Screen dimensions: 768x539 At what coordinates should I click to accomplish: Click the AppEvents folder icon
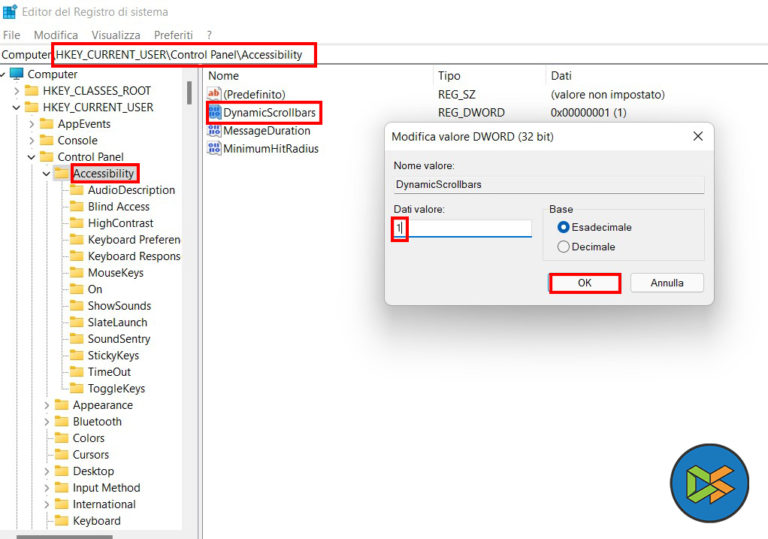[x=47, y=123]
